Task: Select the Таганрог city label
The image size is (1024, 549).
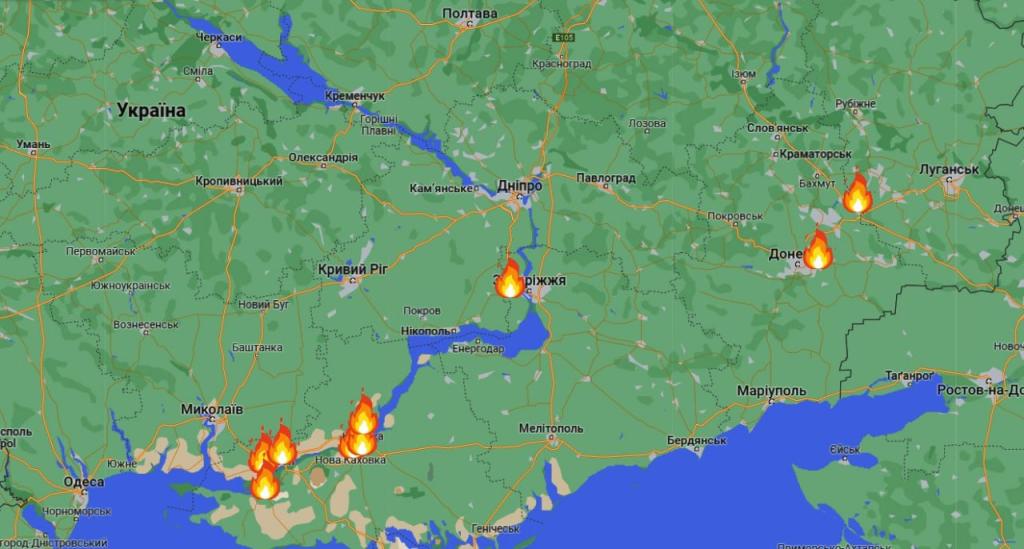Action: coord(909,376)
